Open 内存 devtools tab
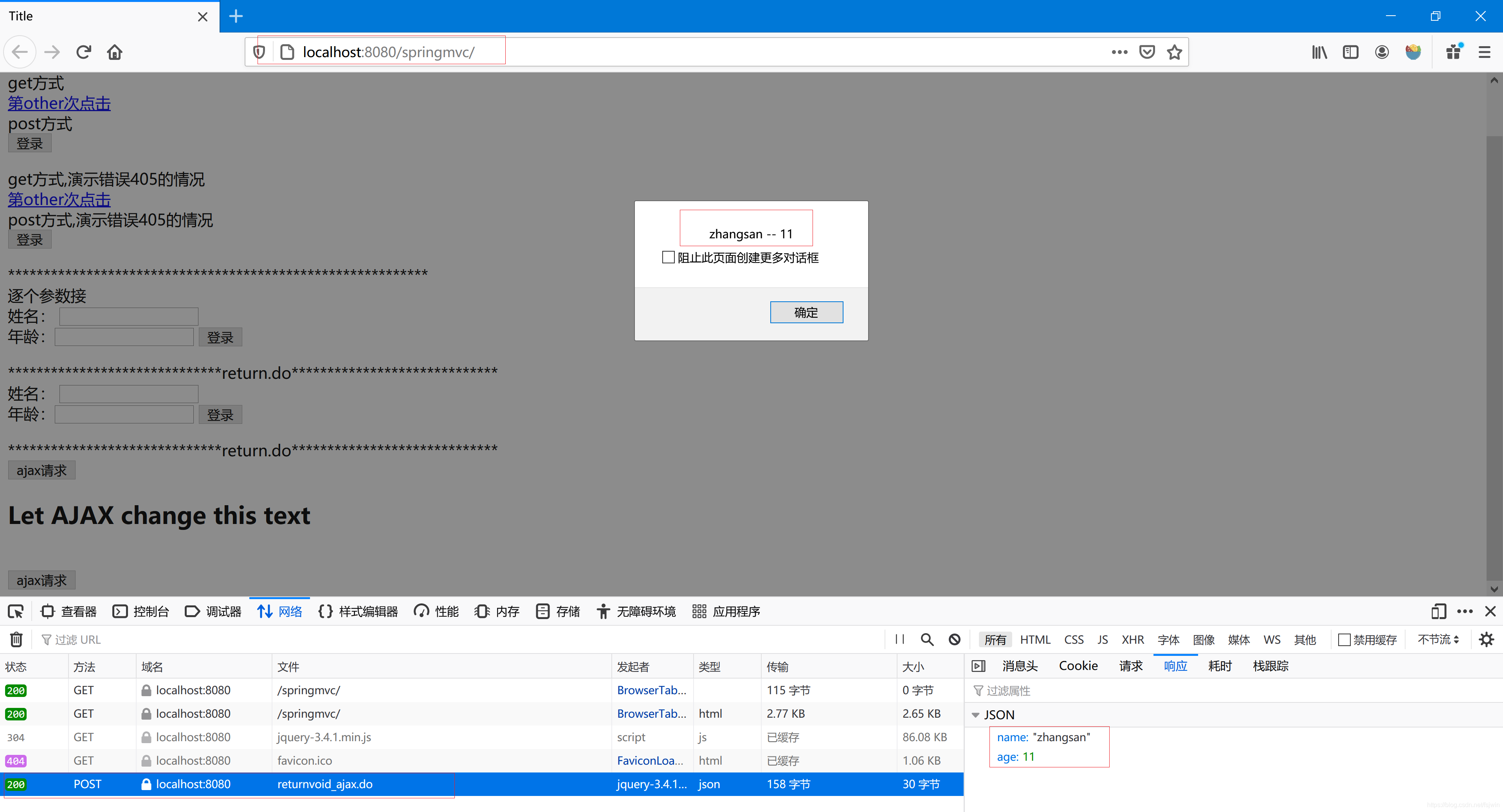The image size is (1503, 812). 497,611
